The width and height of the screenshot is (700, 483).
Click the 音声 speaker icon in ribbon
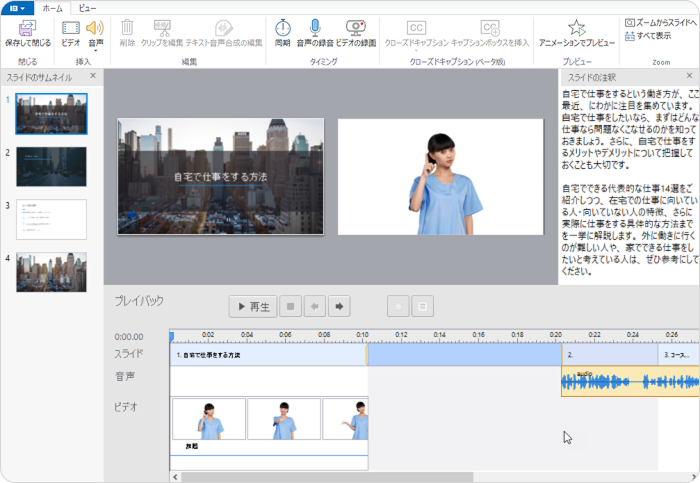tap(95, 28)
